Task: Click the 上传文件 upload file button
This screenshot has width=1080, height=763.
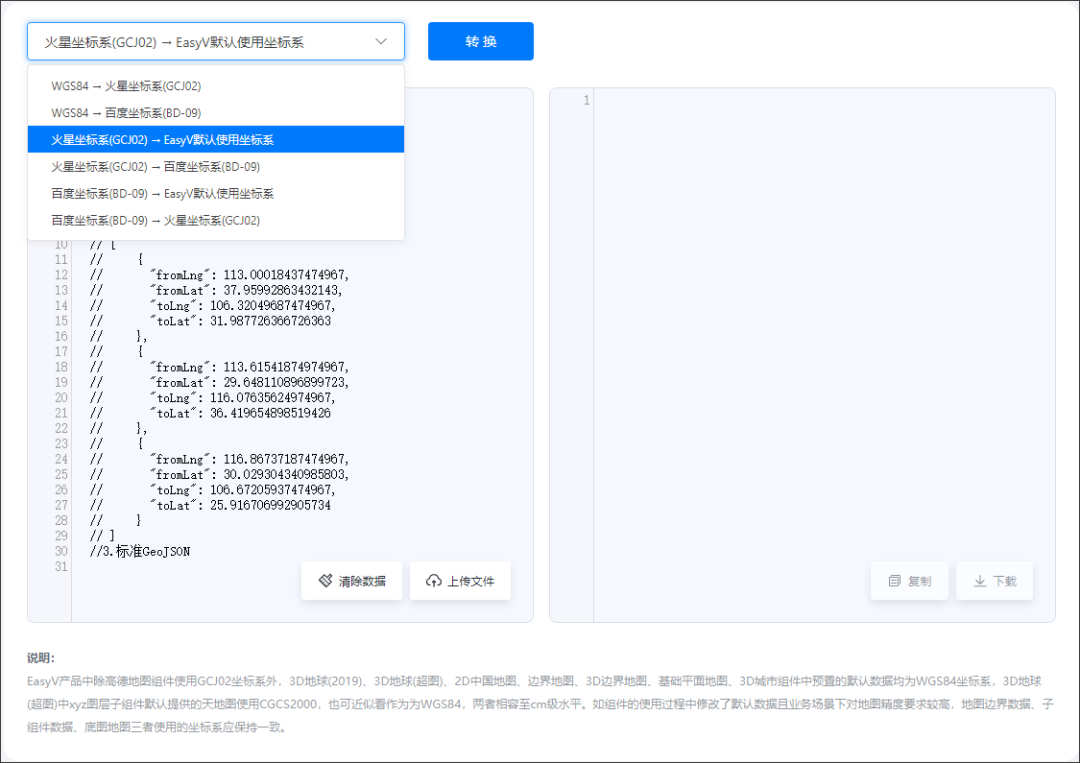Action: [x=460, y=581]
